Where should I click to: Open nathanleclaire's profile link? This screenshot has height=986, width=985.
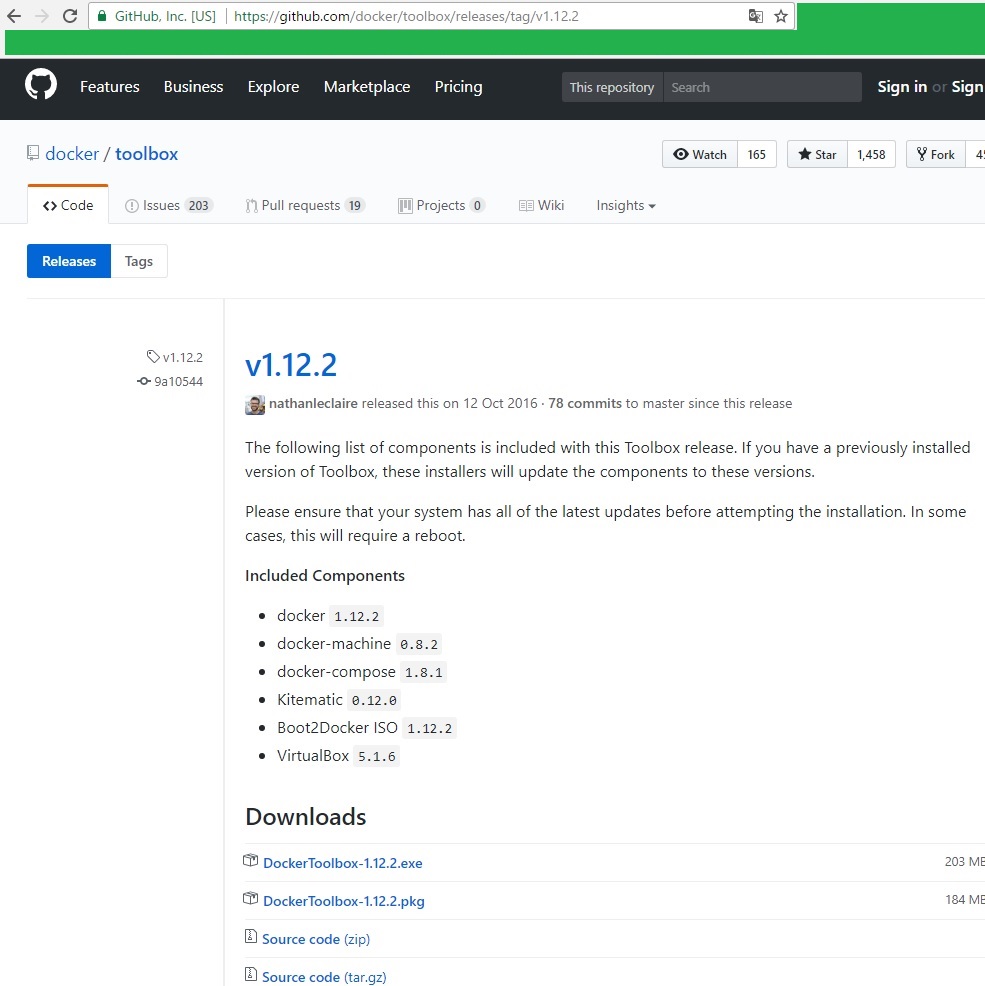313,403
